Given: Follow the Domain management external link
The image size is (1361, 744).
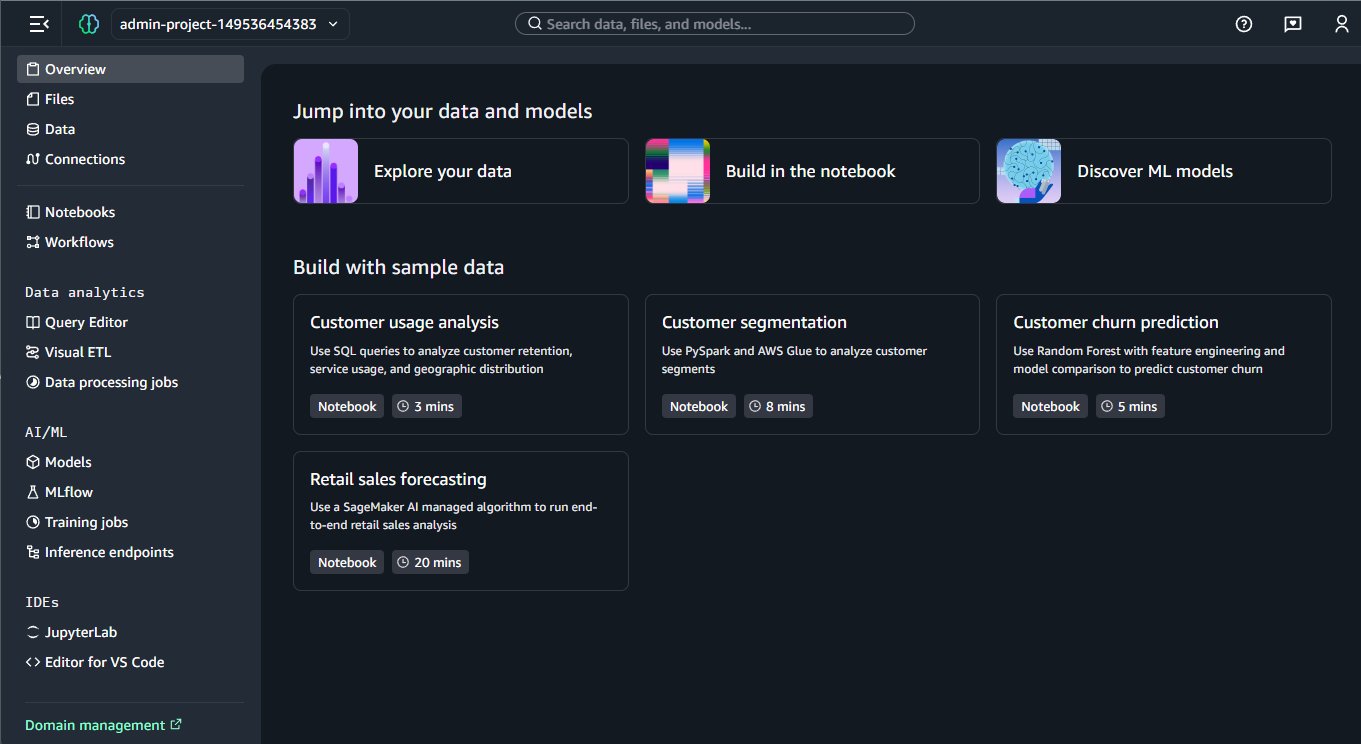Looking at the screenshot, I should [103, 725].
